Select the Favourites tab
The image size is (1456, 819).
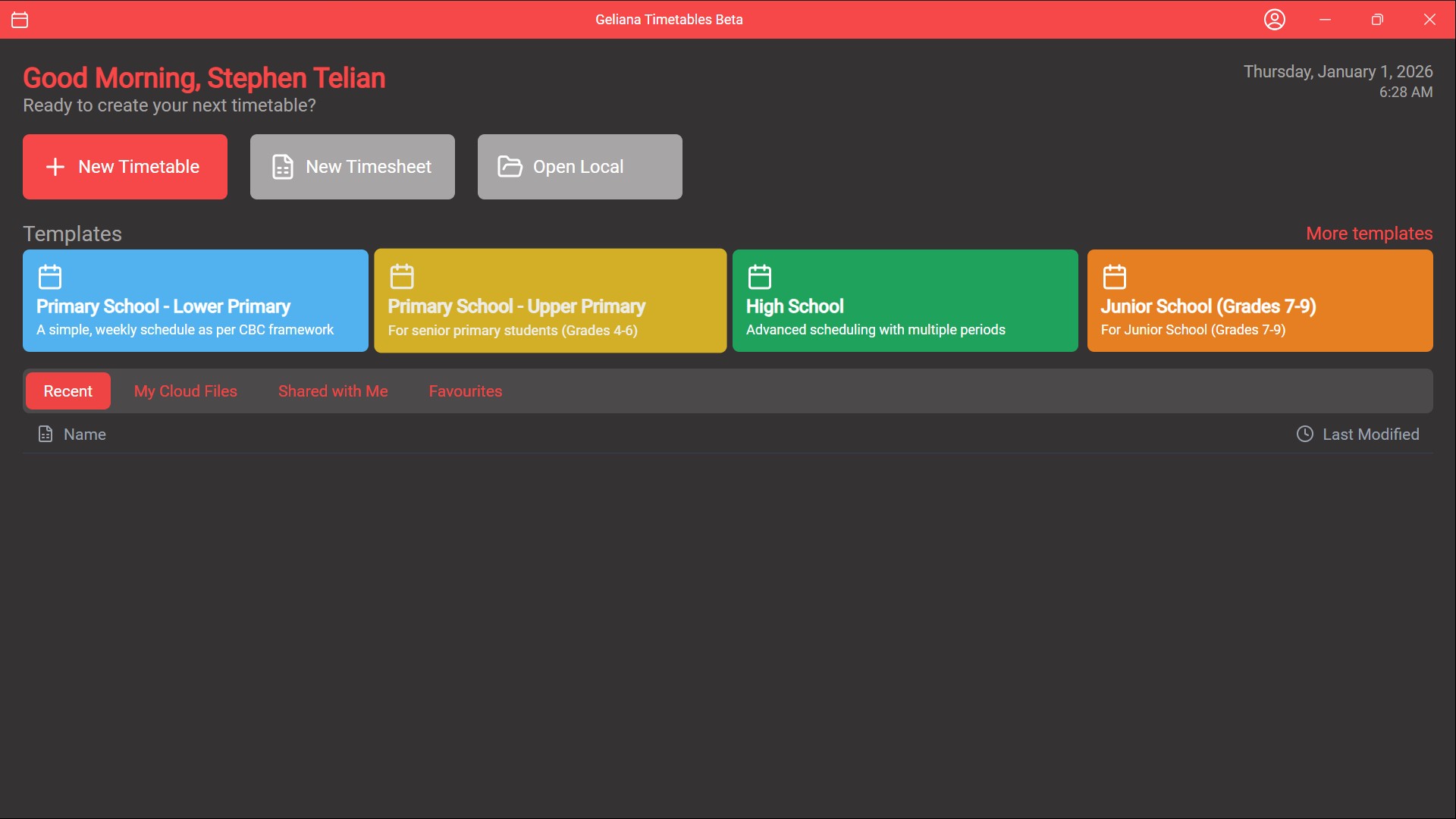tap(465, 391)
